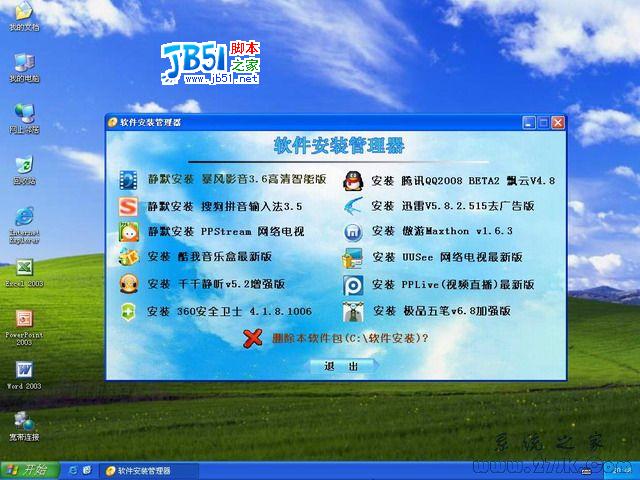Viewport: 640px width, 480px height.
Task: Click the IE quick launch icon in taskbar
Action: (x=73, y=471)
